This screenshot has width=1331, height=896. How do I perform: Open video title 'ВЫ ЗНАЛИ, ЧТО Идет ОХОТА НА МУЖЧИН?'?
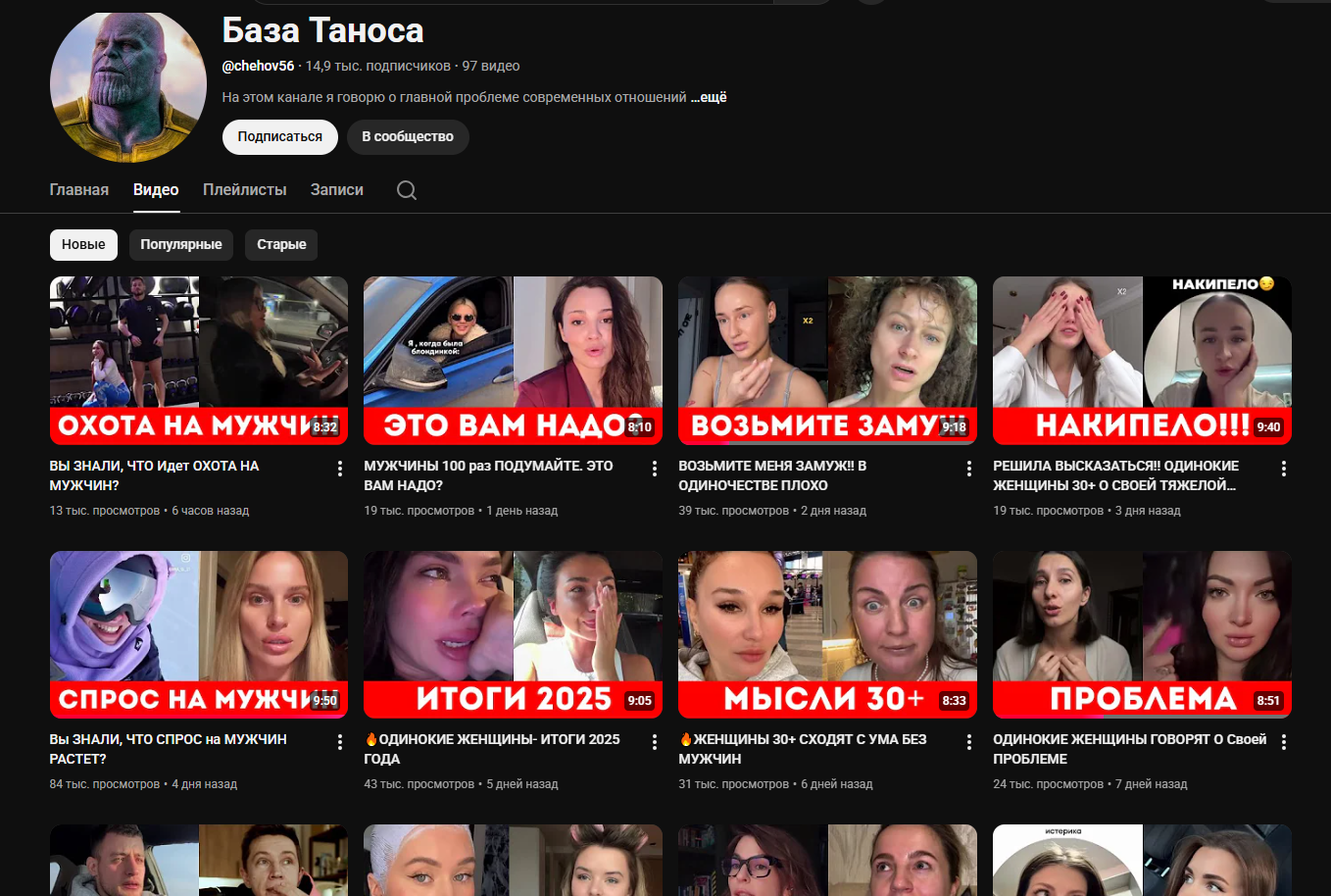tap(155, 475)
